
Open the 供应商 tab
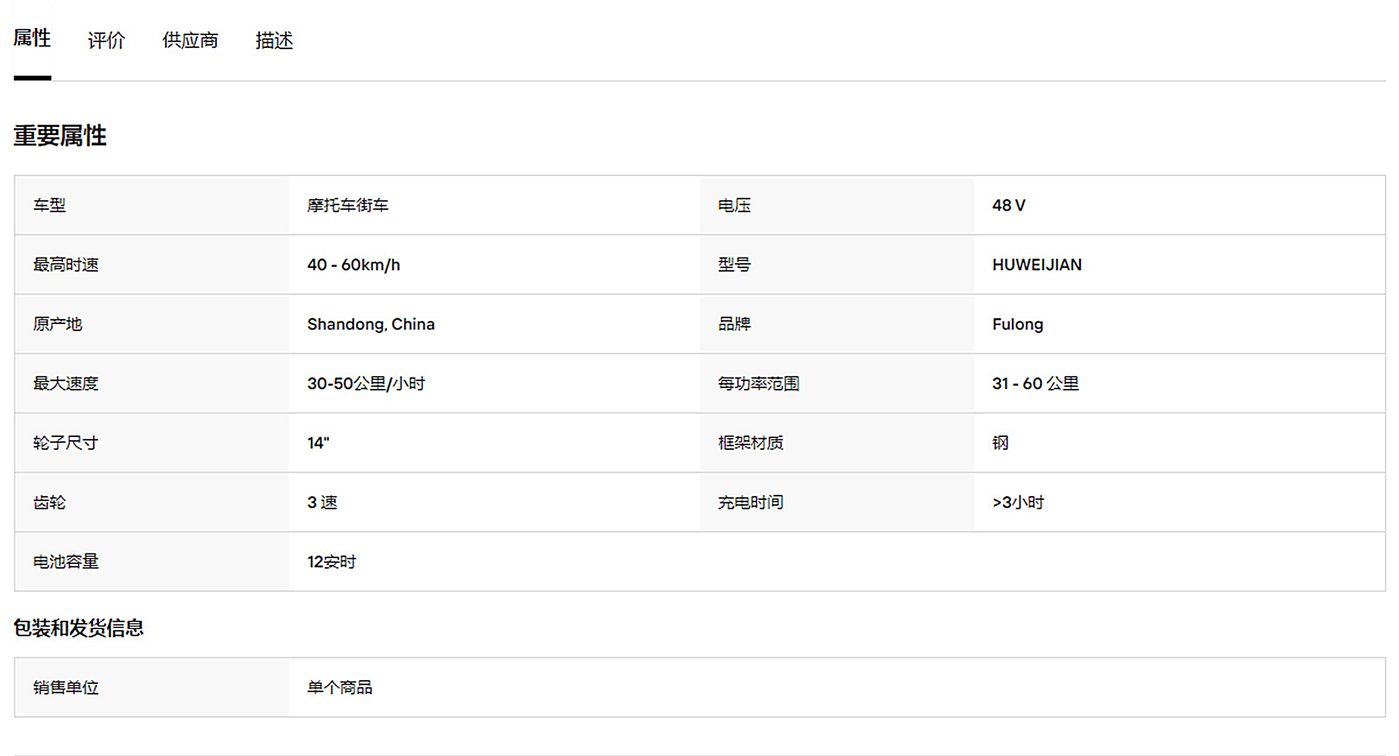(x=190, y=41)
